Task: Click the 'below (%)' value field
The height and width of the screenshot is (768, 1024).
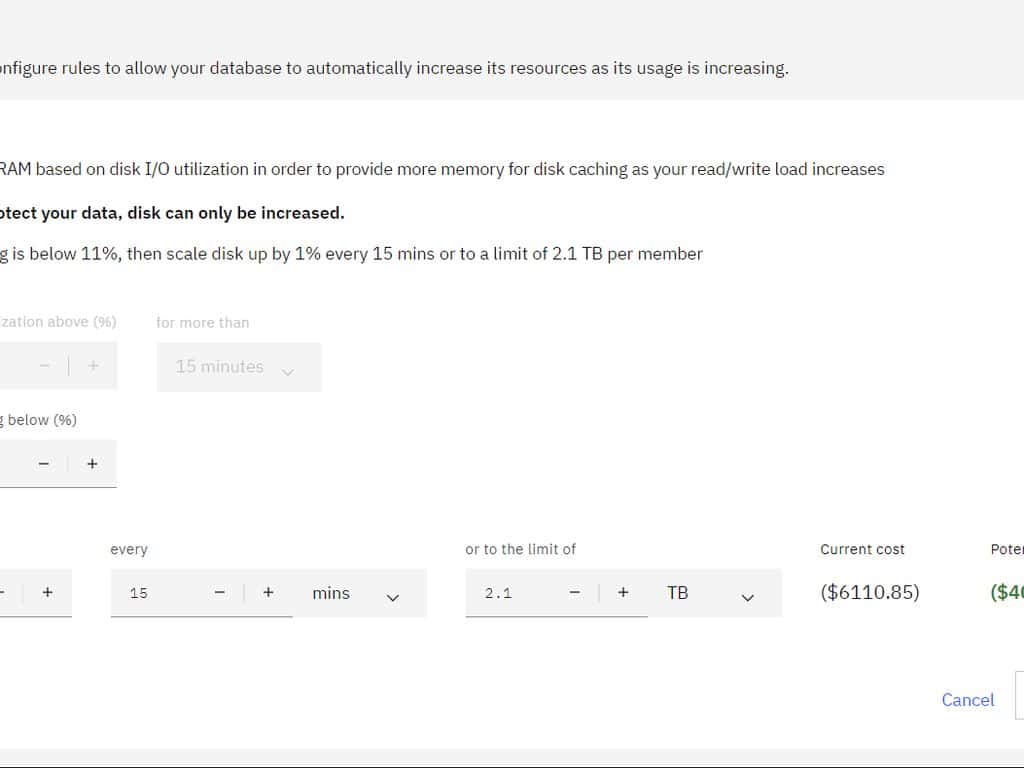Action: coord(10,464)
